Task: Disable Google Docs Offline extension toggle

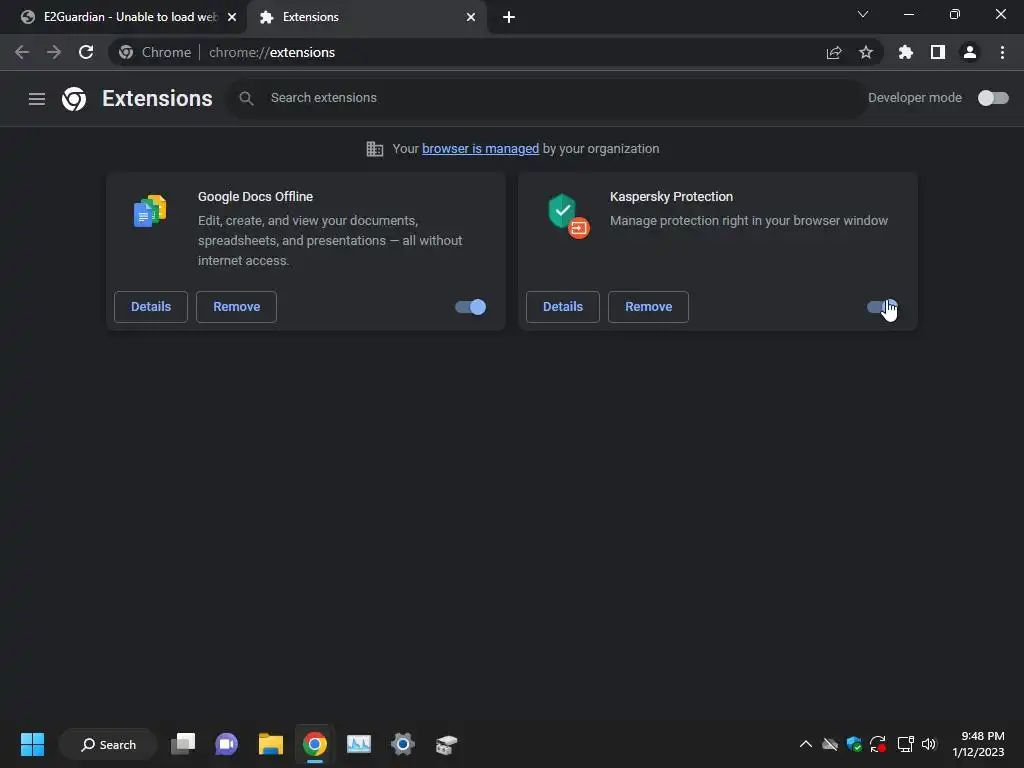Action: (470, 307)
